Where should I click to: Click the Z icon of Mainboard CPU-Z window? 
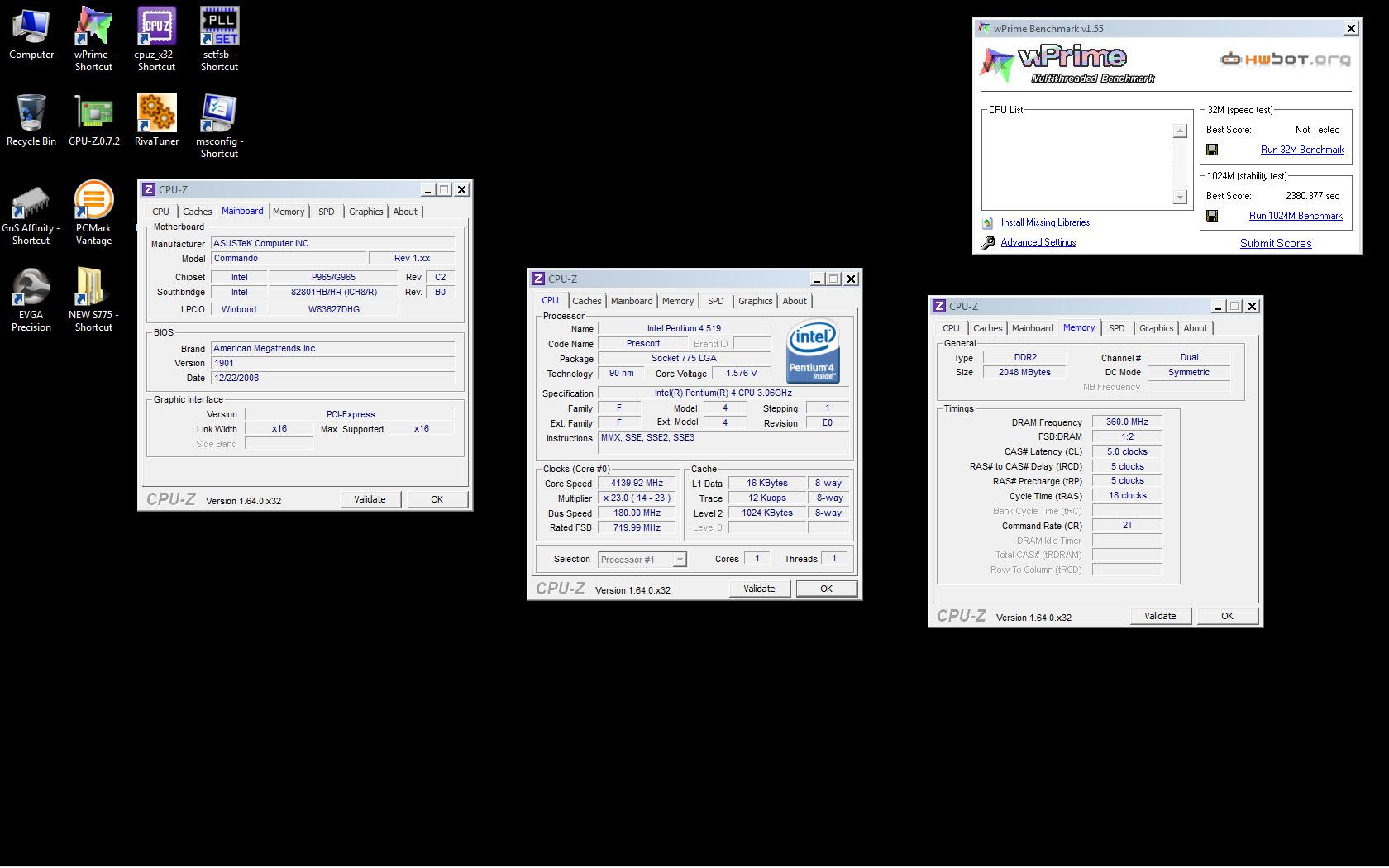[x=148, y=189]
